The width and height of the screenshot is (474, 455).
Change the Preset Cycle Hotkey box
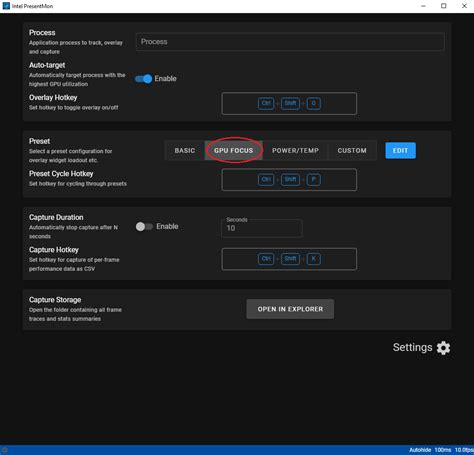tap(289, 180)
